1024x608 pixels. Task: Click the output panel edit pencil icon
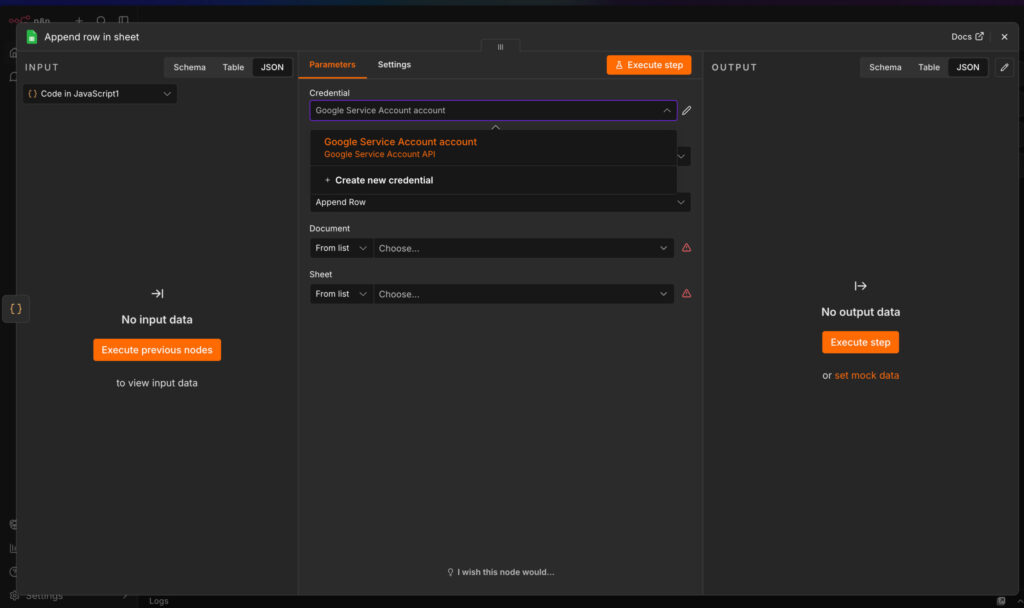tap(1004, 67)
